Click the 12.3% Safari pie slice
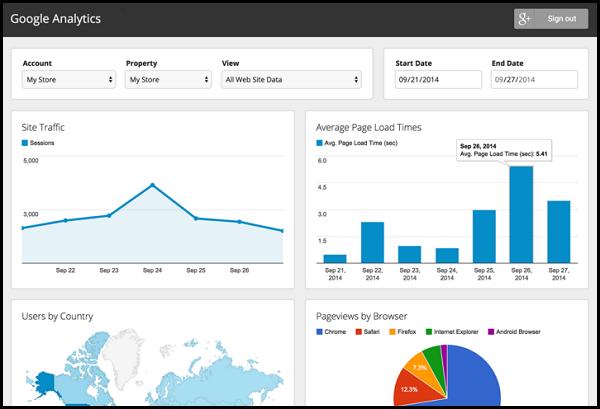The width and height of the screenshot is (600, 409). tap(413, 388)
